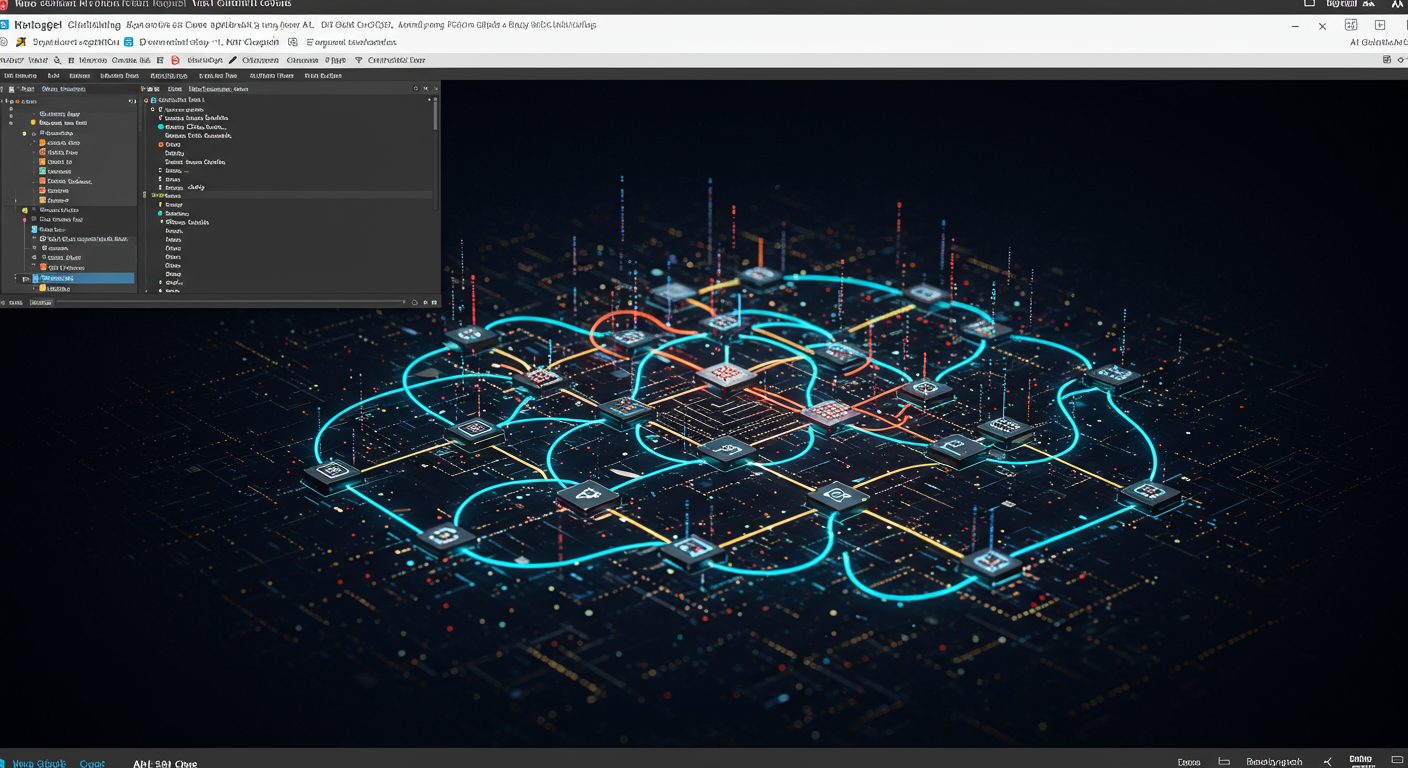Collapse the first item in the right panel list
The width and height of the screenshot is (1408, 768).
(x=146, y=101)
